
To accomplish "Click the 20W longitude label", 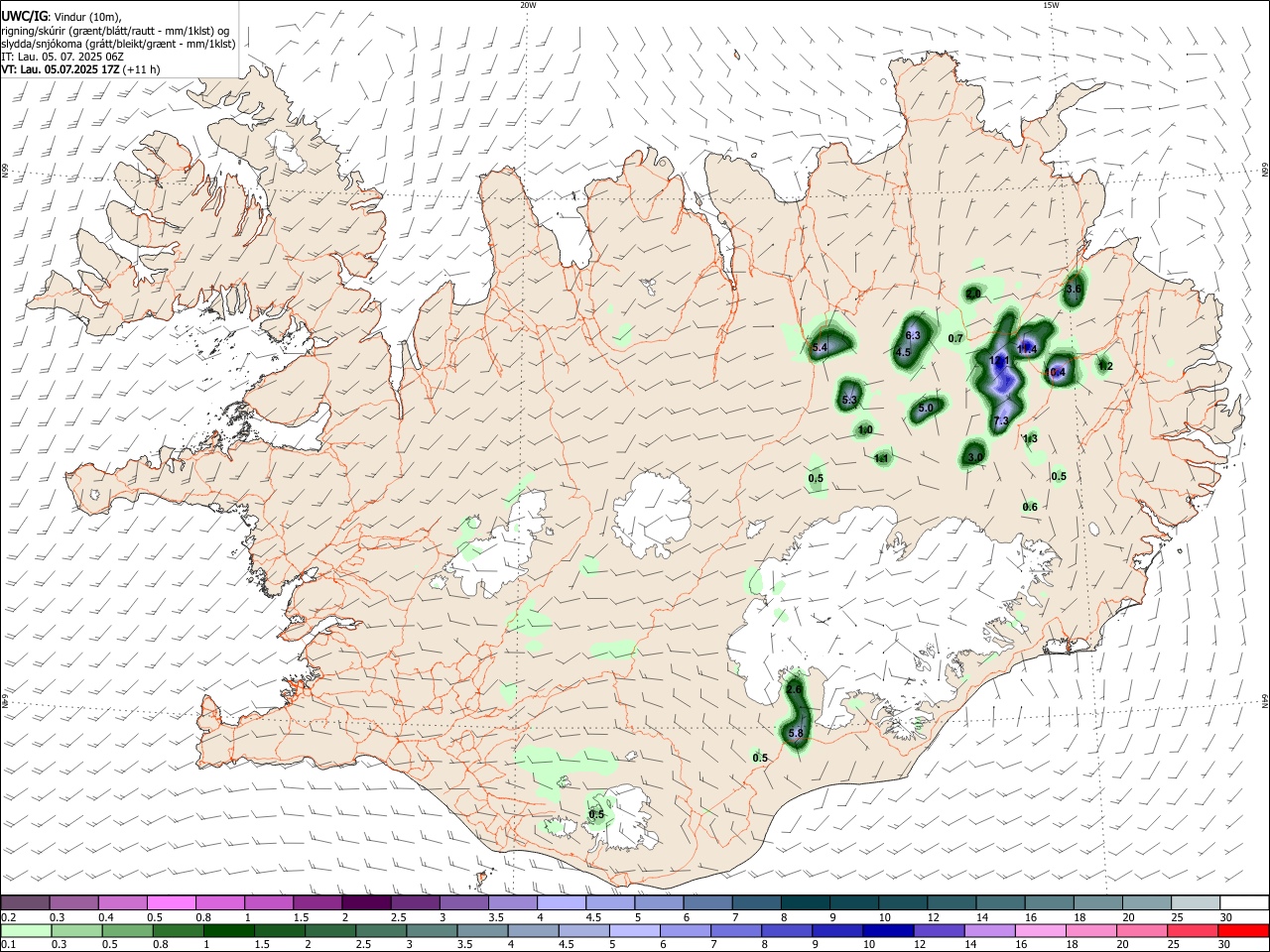I will coord(528,5).
